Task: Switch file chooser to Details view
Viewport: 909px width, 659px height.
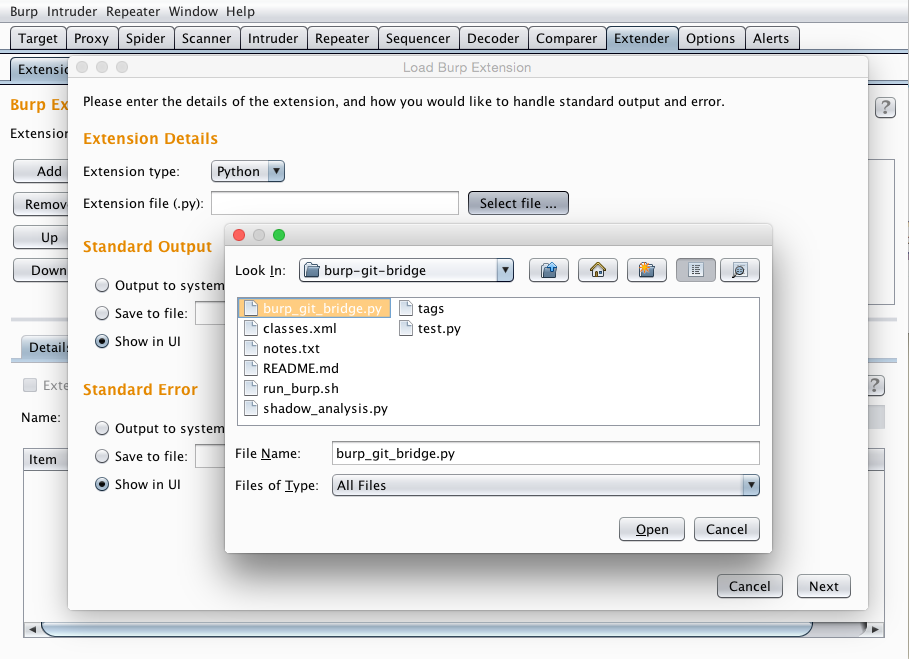Action: (740, 270)
